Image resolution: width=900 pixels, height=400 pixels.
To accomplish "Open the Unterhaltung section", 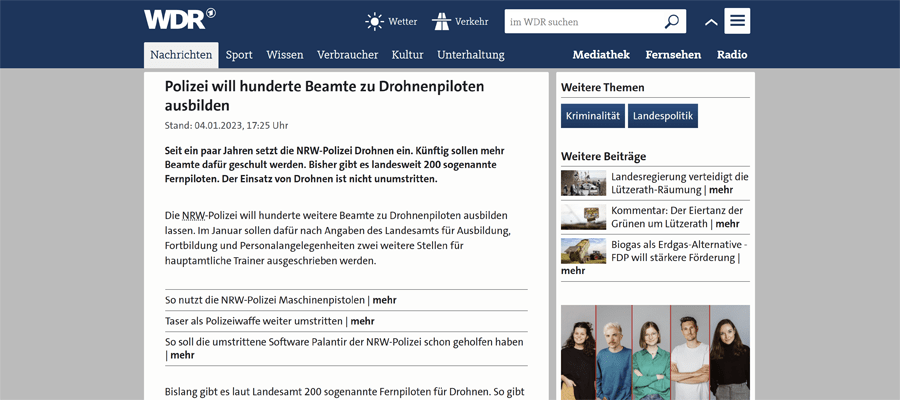I will pos(471,55).
